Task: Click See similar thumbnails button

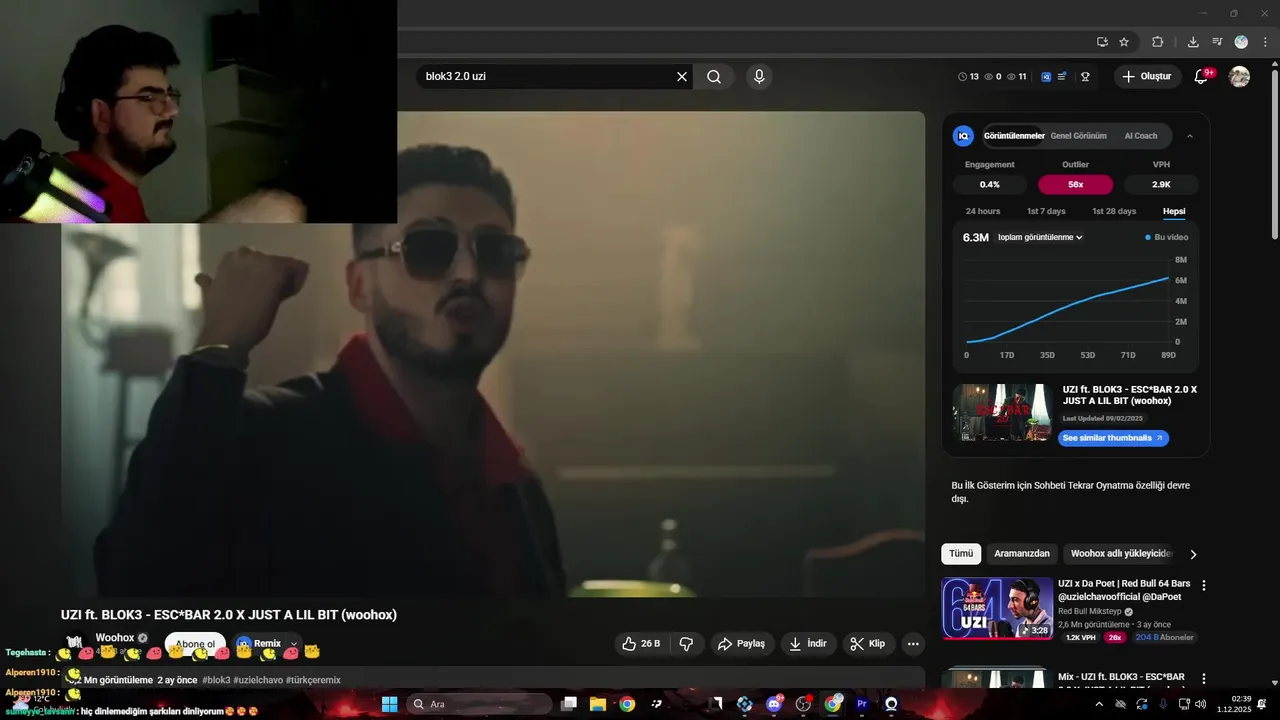Action: 1113,438
